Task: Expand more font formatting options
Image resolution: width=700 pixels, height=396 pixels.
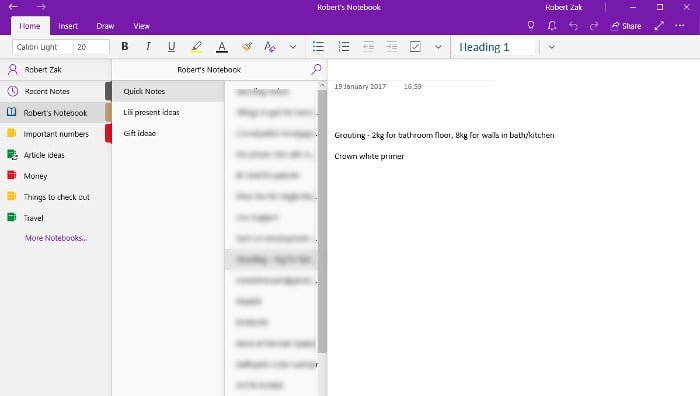Action: [x=293, y=47]
